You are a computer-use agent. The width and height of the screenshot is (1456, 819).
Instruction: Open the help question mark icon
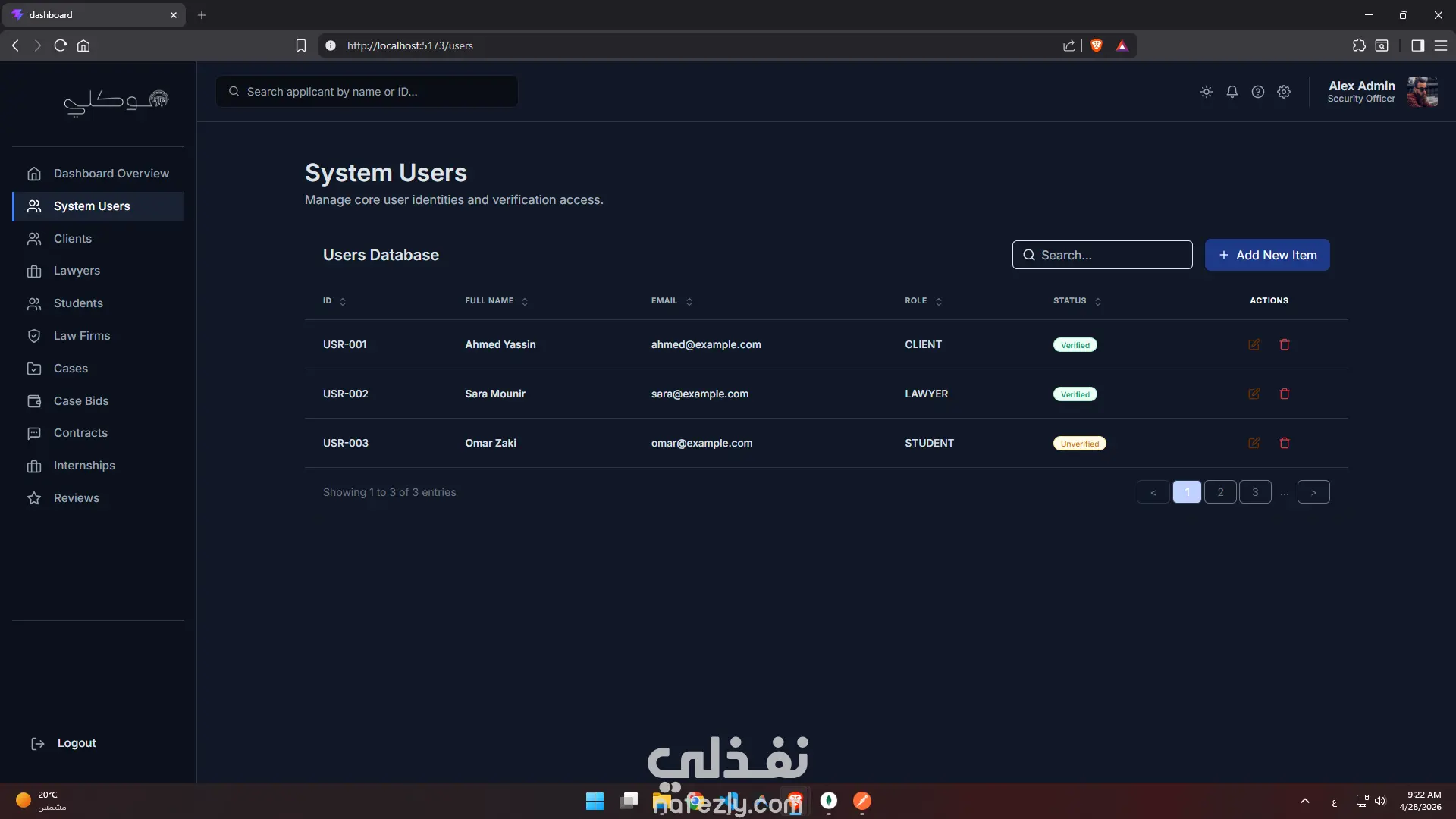[1258, 92]
